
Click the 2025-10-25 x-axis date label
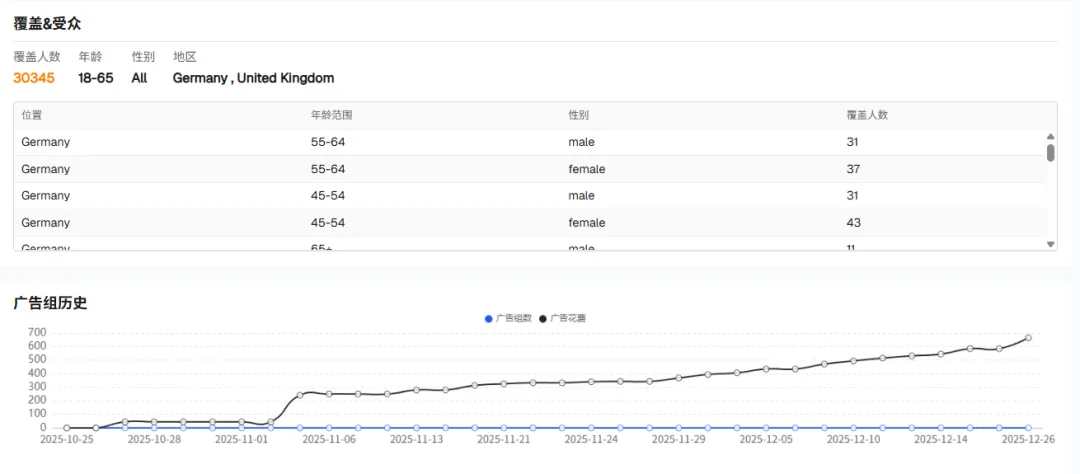click(x=66, y=439)
